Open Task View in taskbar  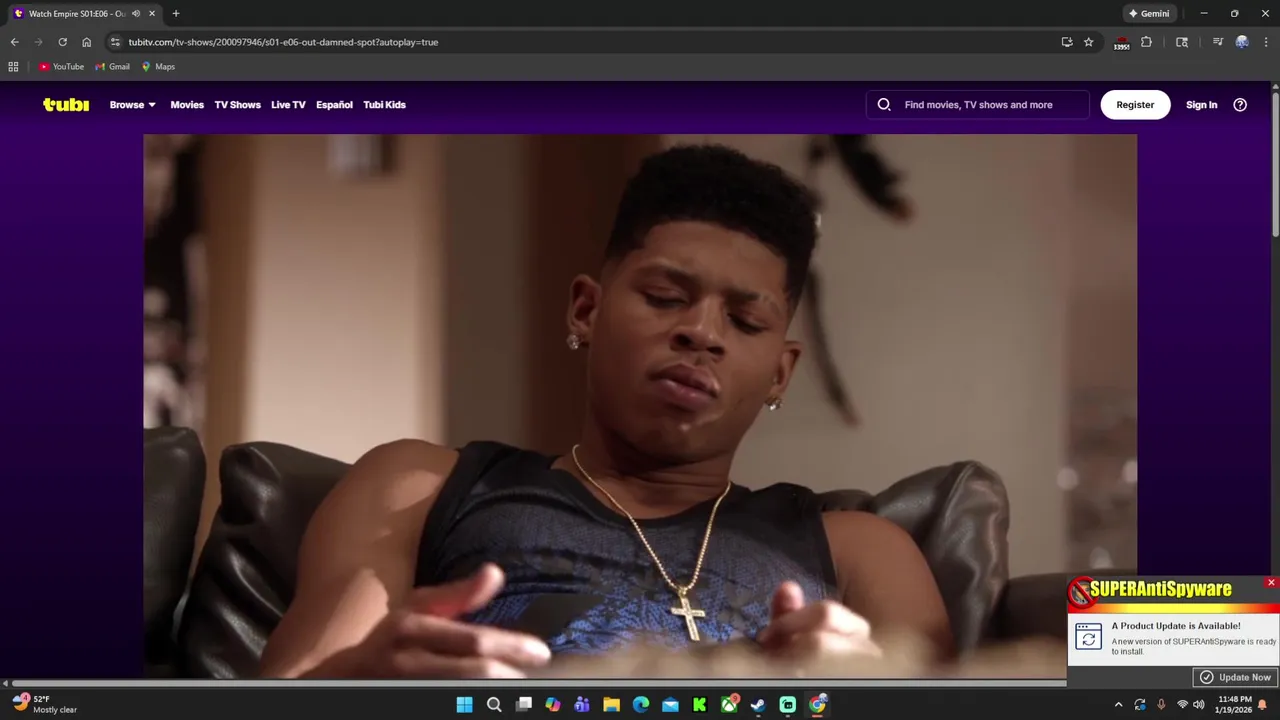coord(523,705)
